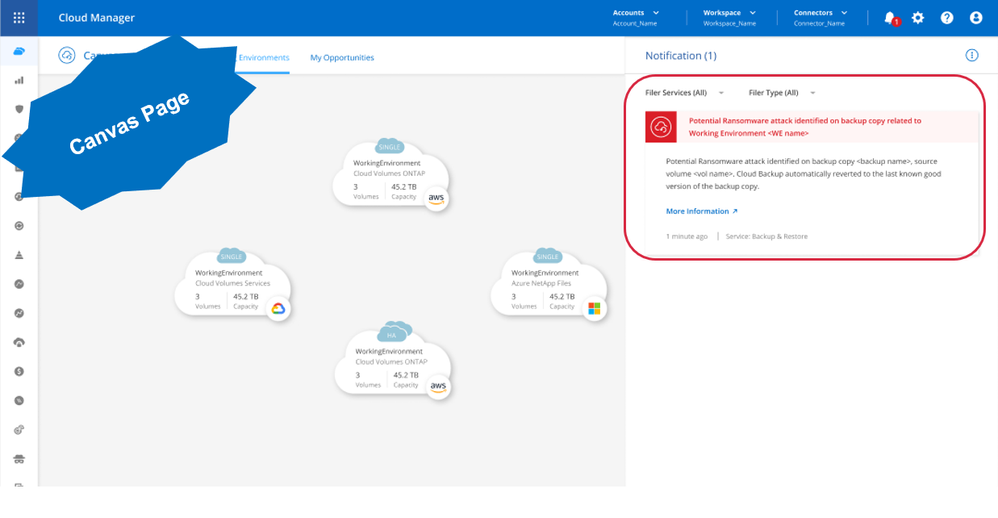Select the Azure NetApp Files working environment
The height and width of the screenshot is (518, 998).
click(546, 284)
